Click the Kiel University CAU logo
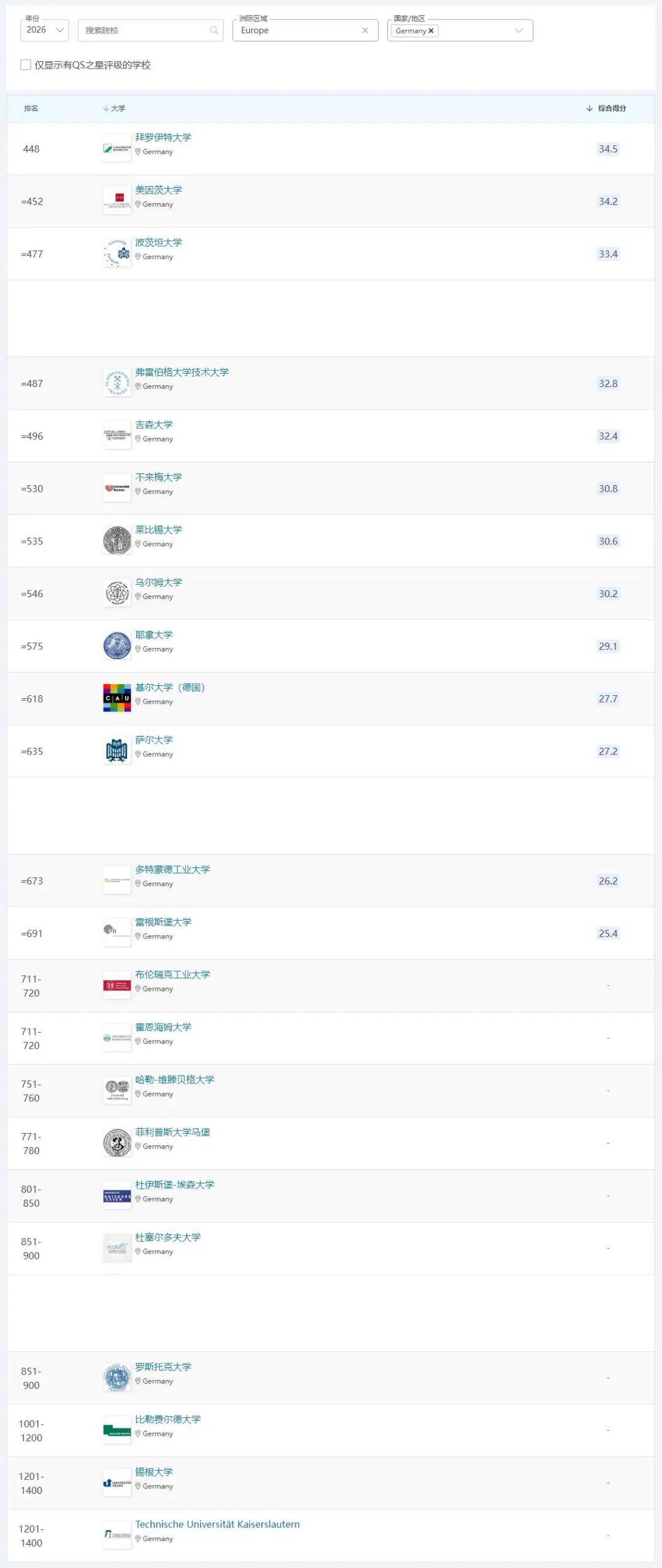The image size is (662, 1568). point(117,698)
